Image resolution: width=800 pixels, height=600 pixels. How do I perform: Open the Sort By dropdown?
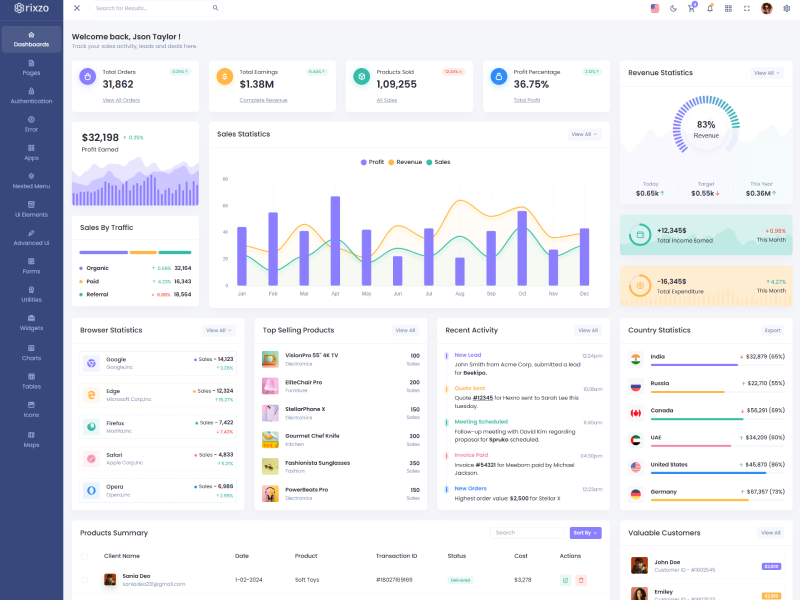coord(586,533)
